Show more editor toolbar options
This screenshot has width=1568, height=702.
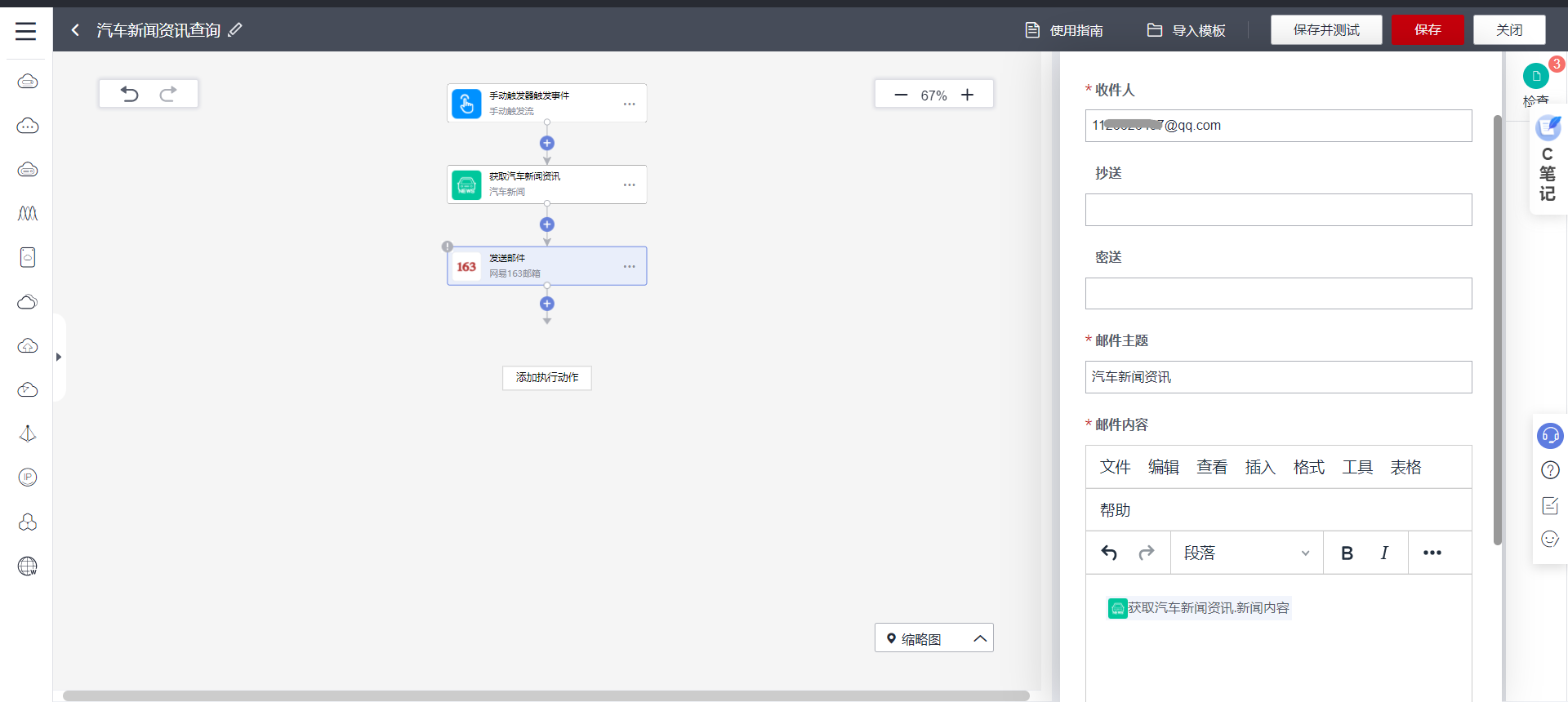pos(1432,553)
